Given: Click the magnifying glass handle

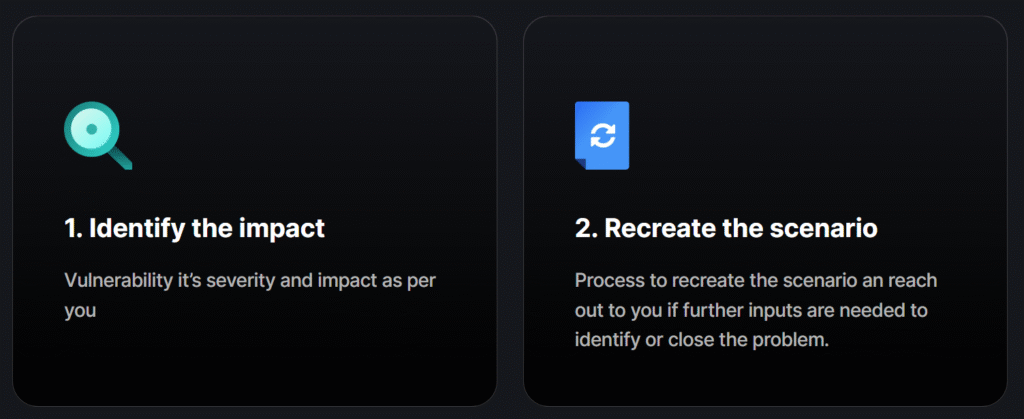Looking at the screenshot, I should click(120, 157).
